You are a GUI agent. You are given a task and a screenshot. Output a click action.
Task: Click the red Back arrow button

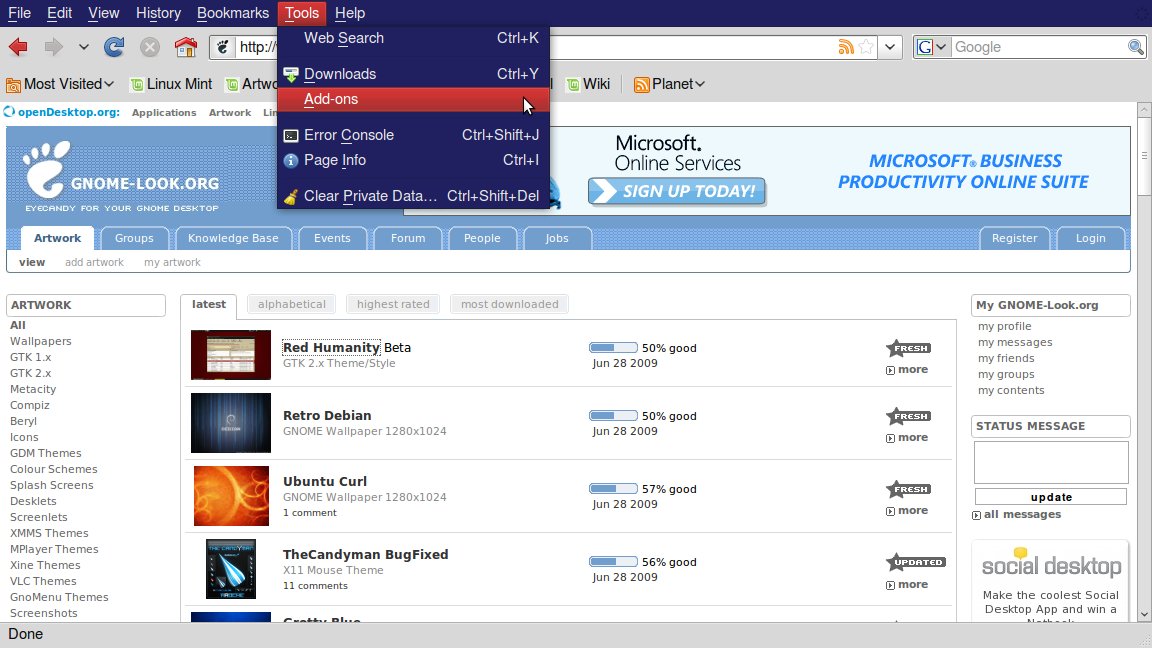[x=18, y=47]
